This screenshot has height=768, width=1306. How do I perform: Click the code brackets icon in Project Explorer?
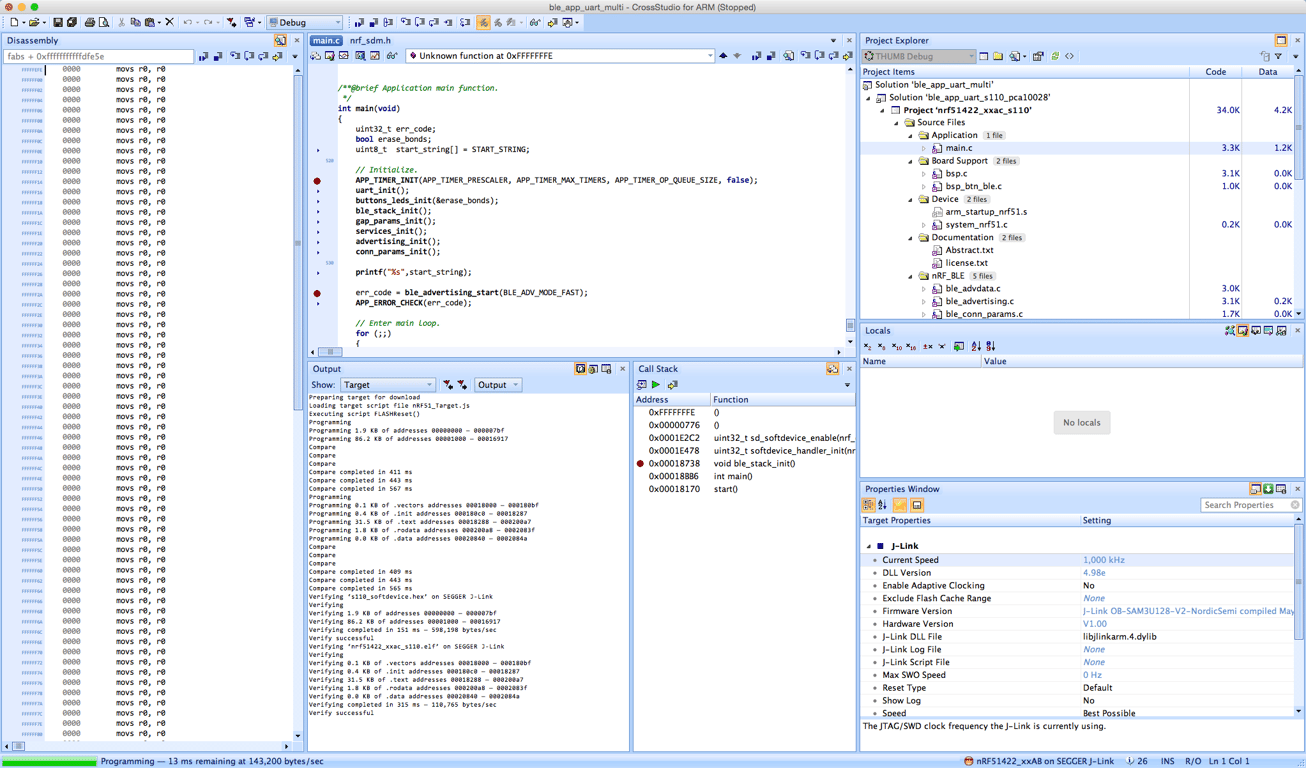[x=1069, y=56]
